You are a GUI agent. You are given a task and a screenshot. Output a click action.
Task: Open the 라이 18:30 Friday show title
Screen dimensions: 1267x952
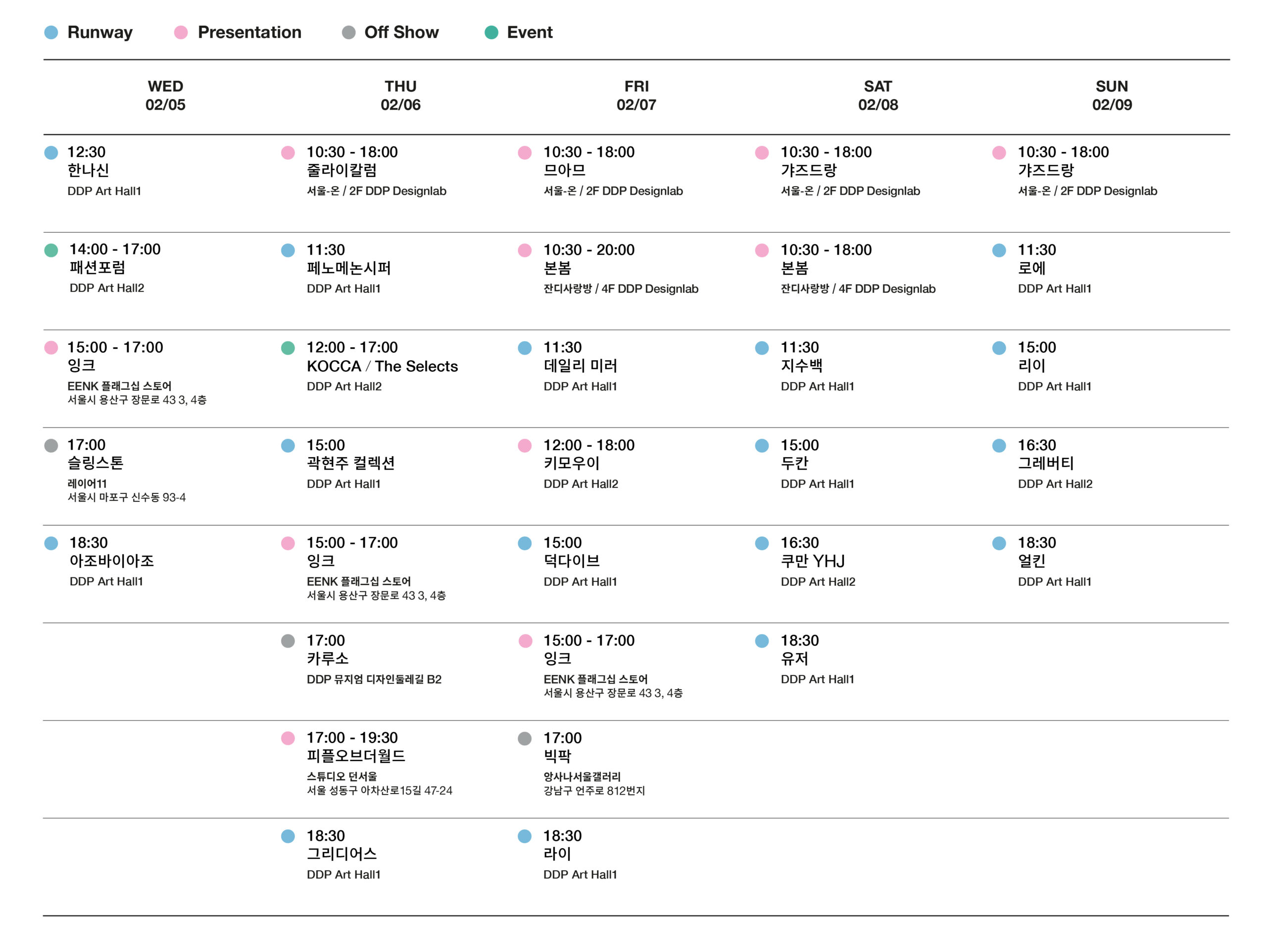(x=557, y=854)
